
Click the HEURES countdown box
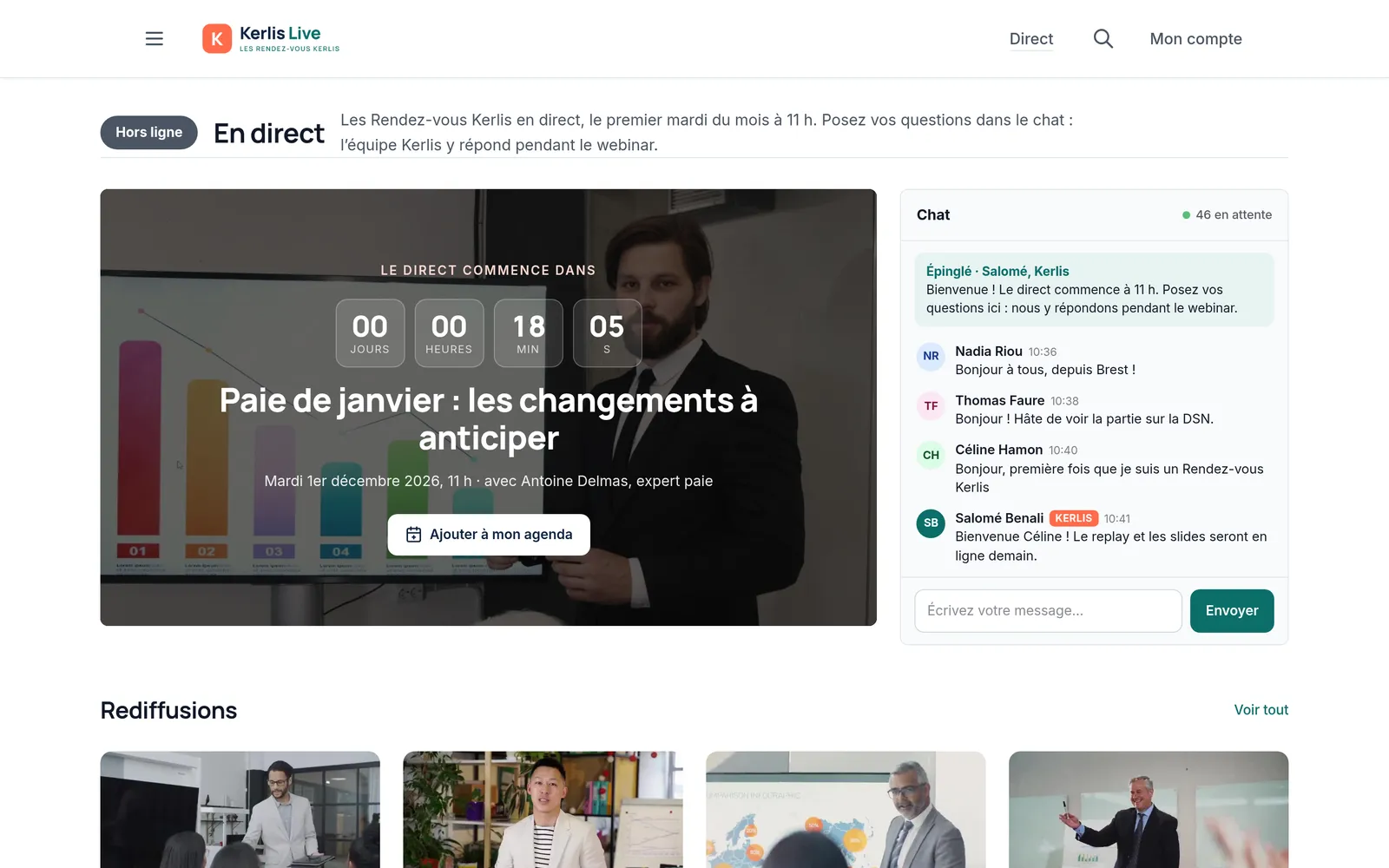click(x=449, y=333)
